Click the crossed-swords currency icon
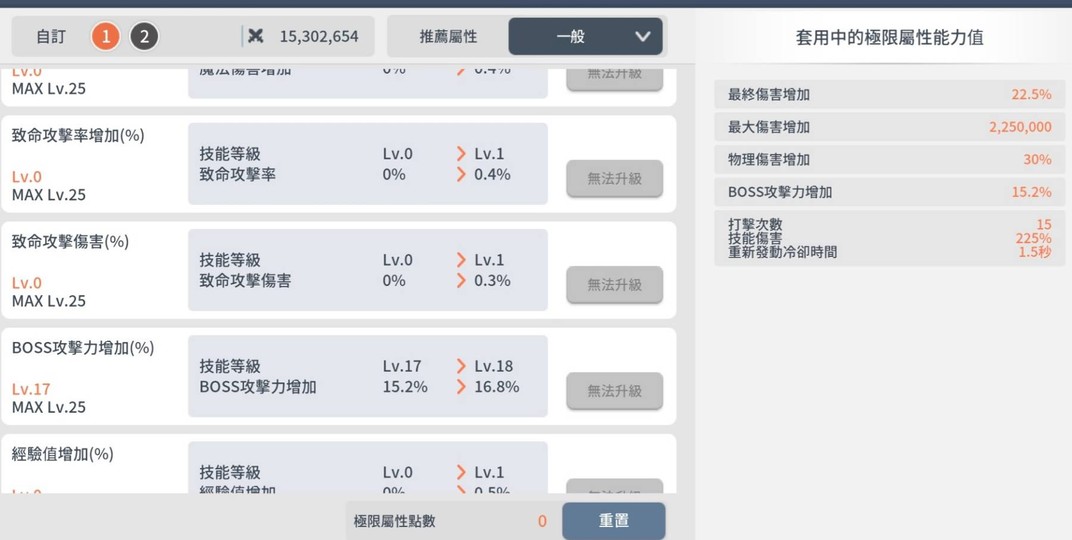Image resolution: width=1072 pixels, height=540 pixels. click(x=256, y=36)
